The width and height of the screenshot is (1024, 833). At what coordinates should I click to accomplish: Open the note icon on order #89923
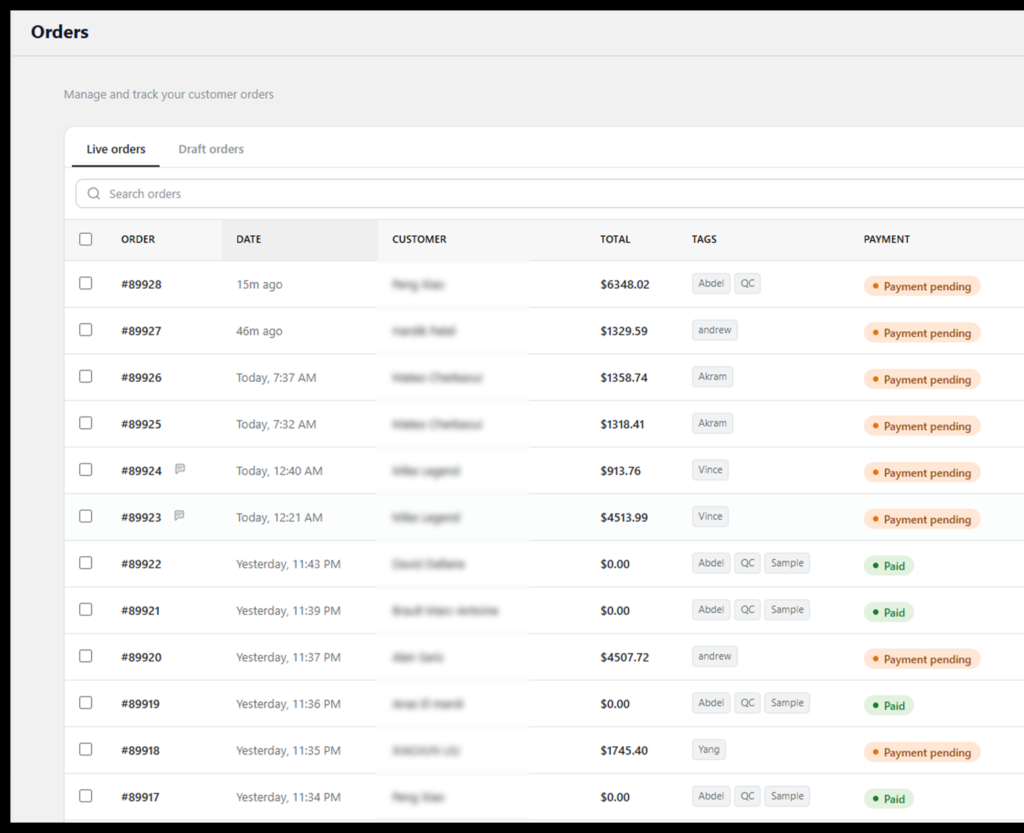click(x=180, y=516)
